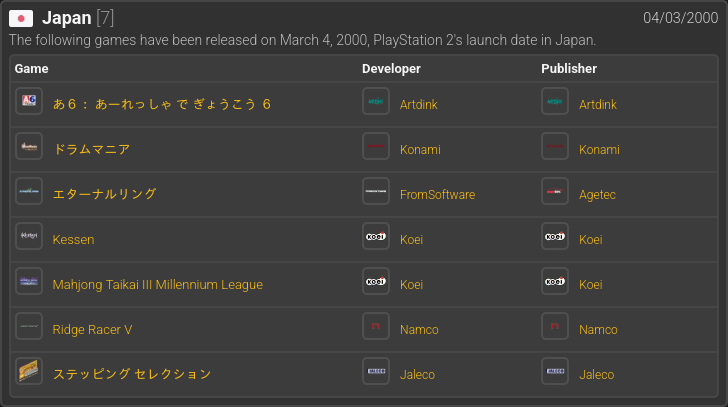The width and height of the screenshot is (728, 407).
Task: Visit Koei developer link in Mahjong Taikai row
Action: pyautogui.click(x=411, y=284)
